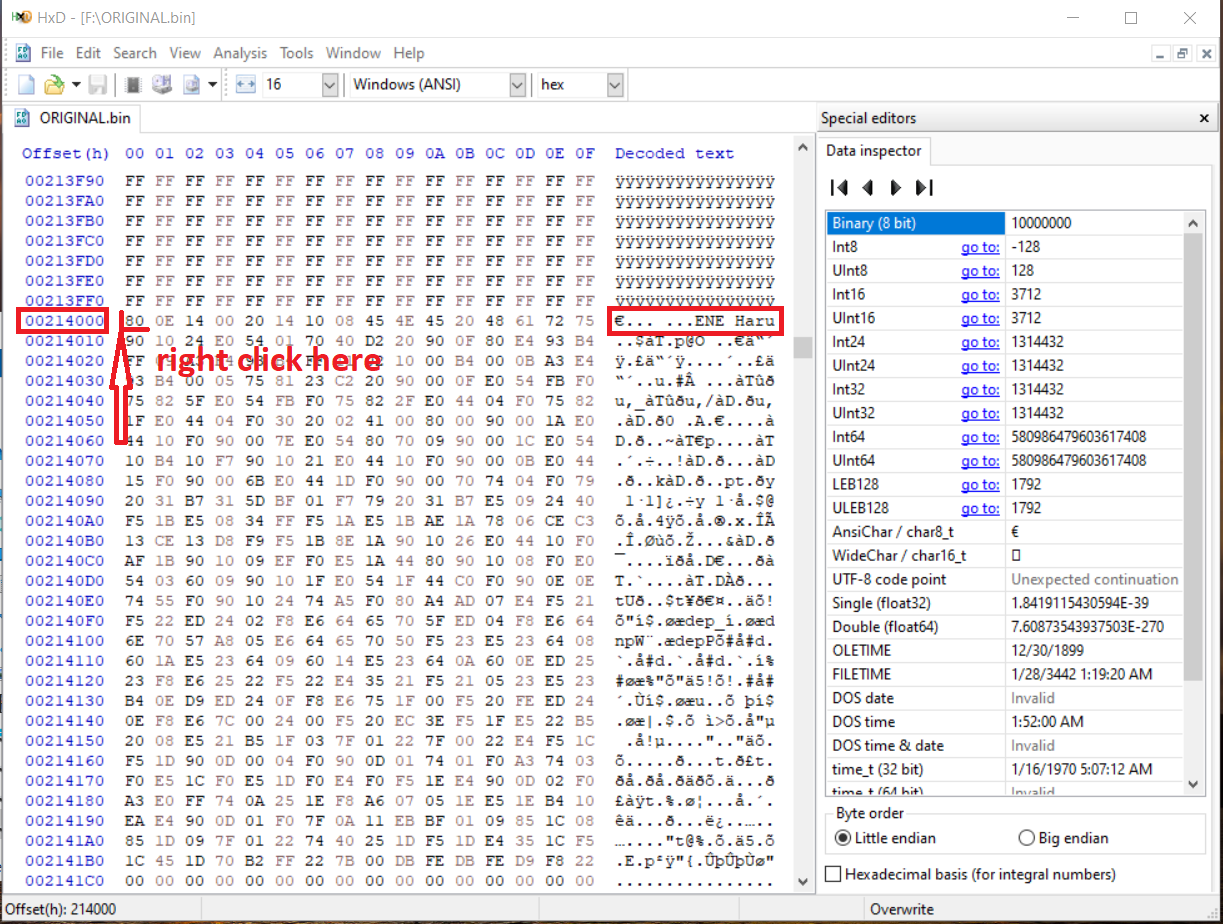
Task: Step to next byte in Data inspector
Action: 896,187
